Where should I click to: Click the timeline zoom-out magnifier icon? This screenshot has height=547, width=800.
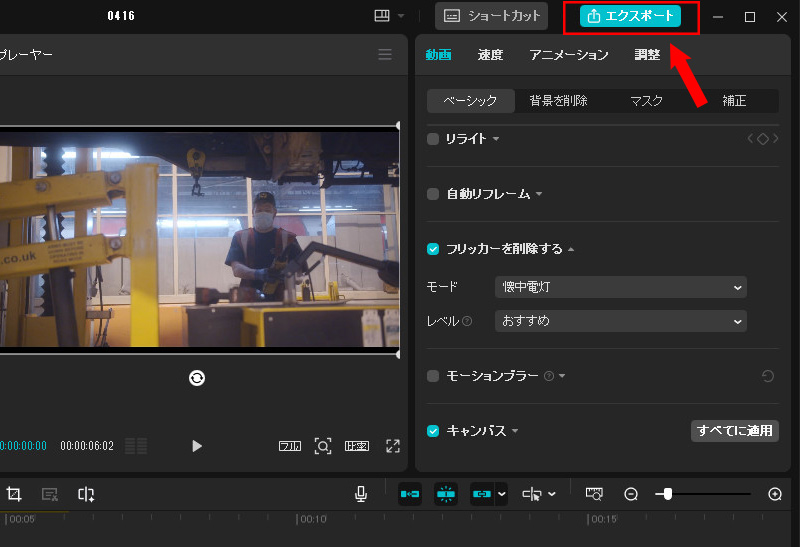(x=631, y=494)
